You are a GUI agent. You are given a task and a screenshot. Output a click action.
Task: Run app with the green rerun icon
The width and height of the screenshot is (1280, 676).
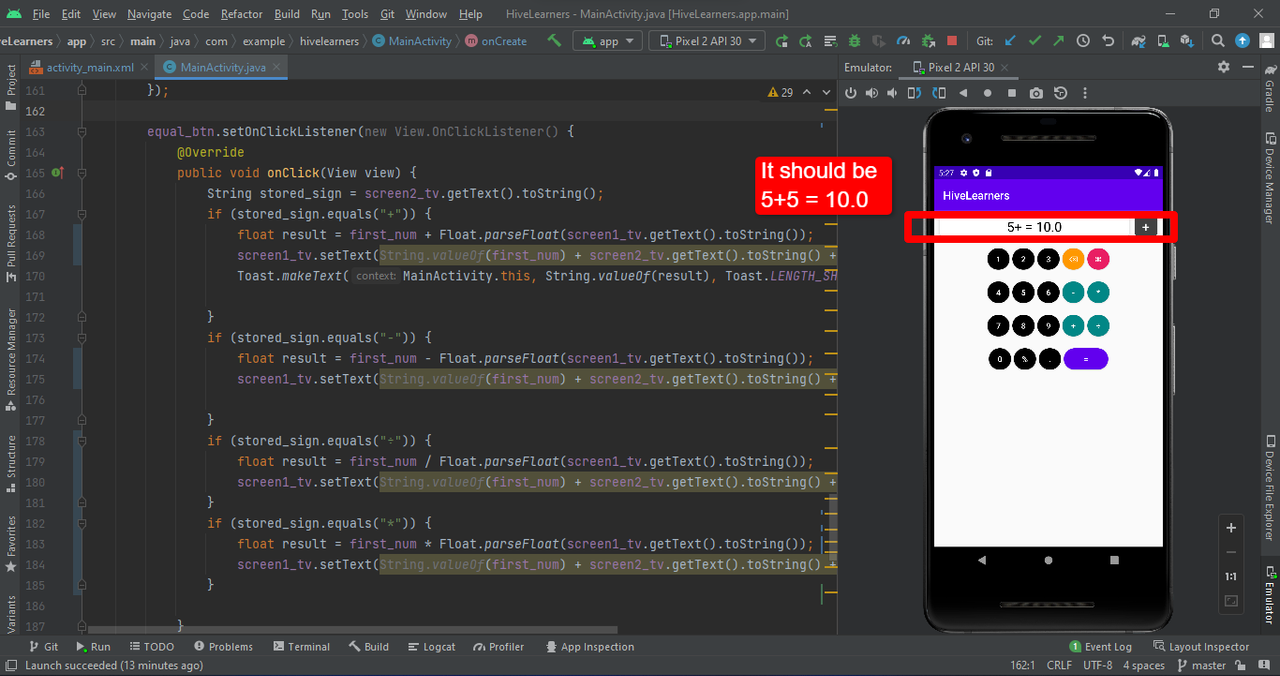[781, 41]
